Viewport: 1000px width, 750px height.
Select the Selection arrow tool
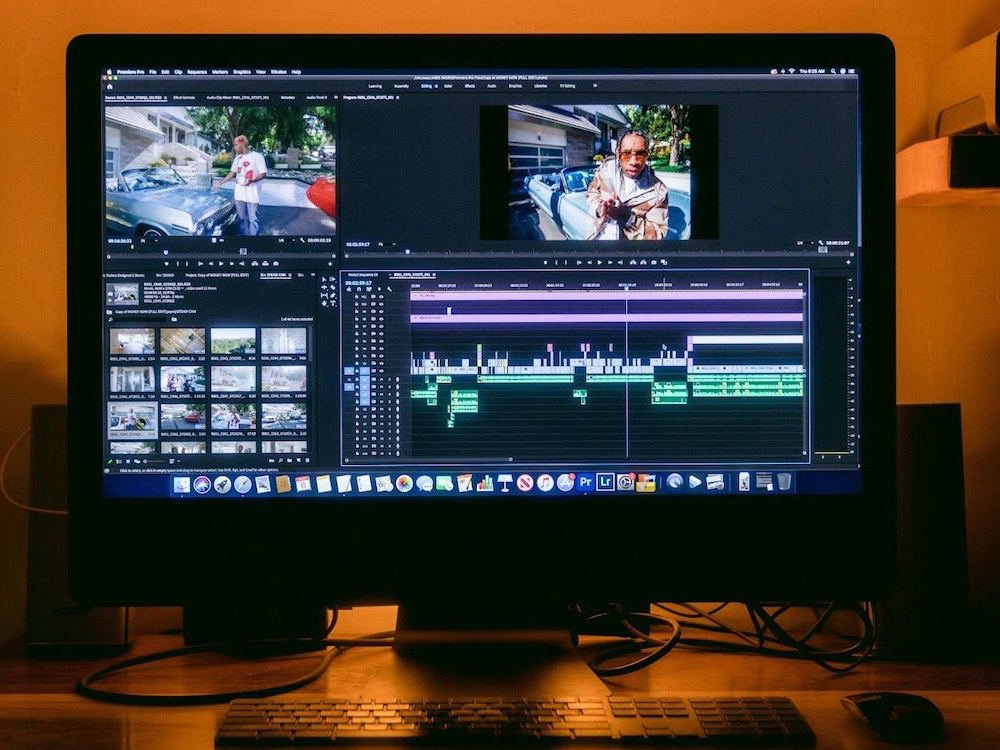[324, 280]
